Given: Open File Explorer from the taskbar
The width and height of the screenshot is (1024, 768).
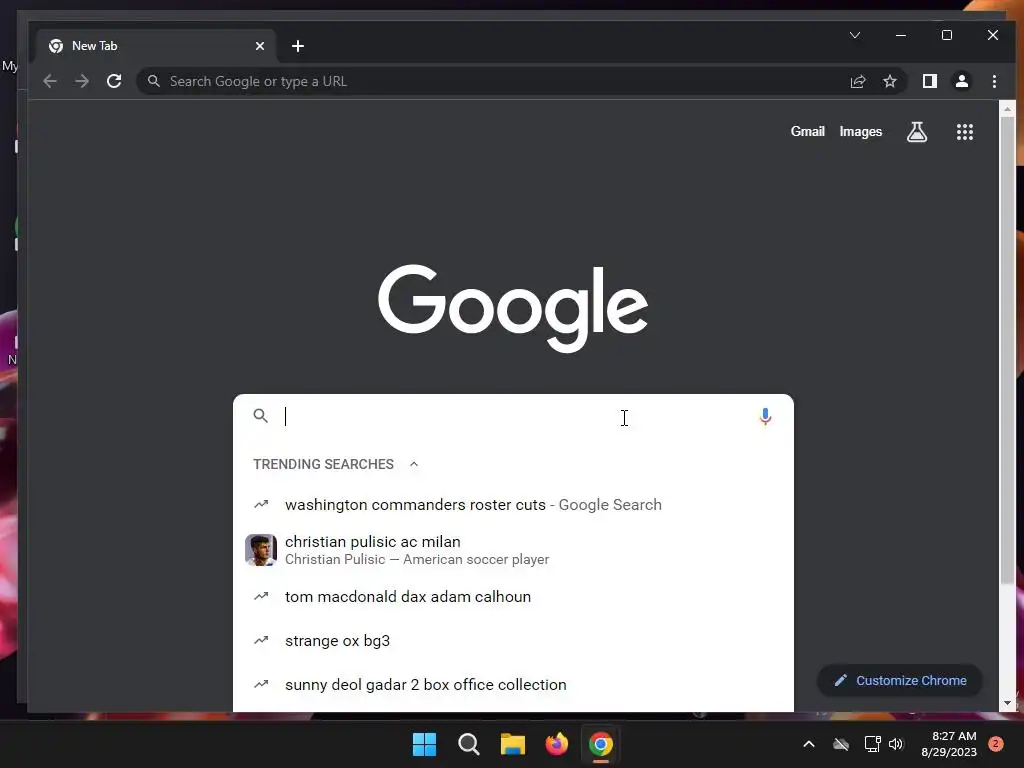Looking at the screenshot, I should coord(513,744).
